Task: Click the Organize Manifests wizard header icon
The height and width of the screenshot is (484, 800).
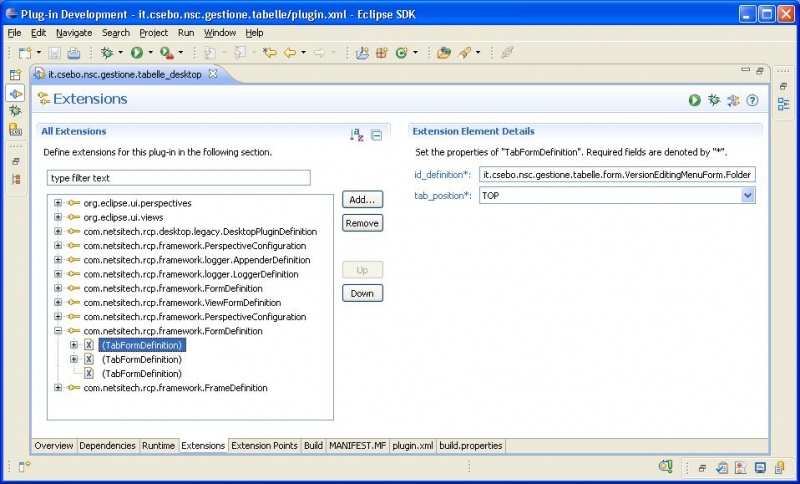Action: tap(733, 100)
